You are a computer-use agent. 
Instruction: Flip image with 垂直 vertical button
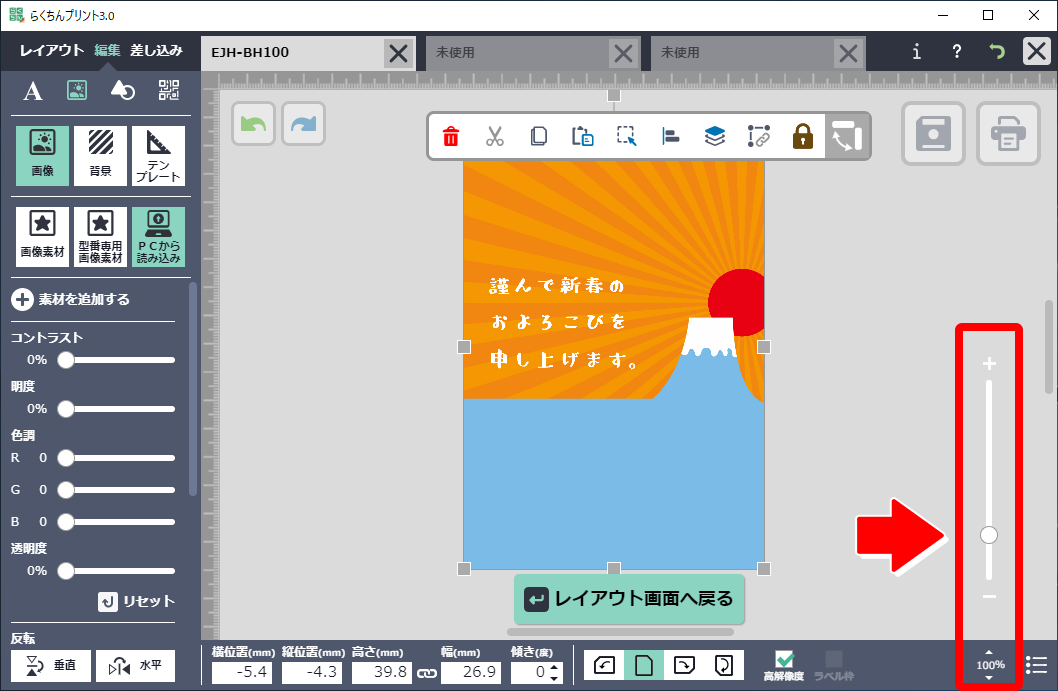pyautogui.click(x=51, y=666)
